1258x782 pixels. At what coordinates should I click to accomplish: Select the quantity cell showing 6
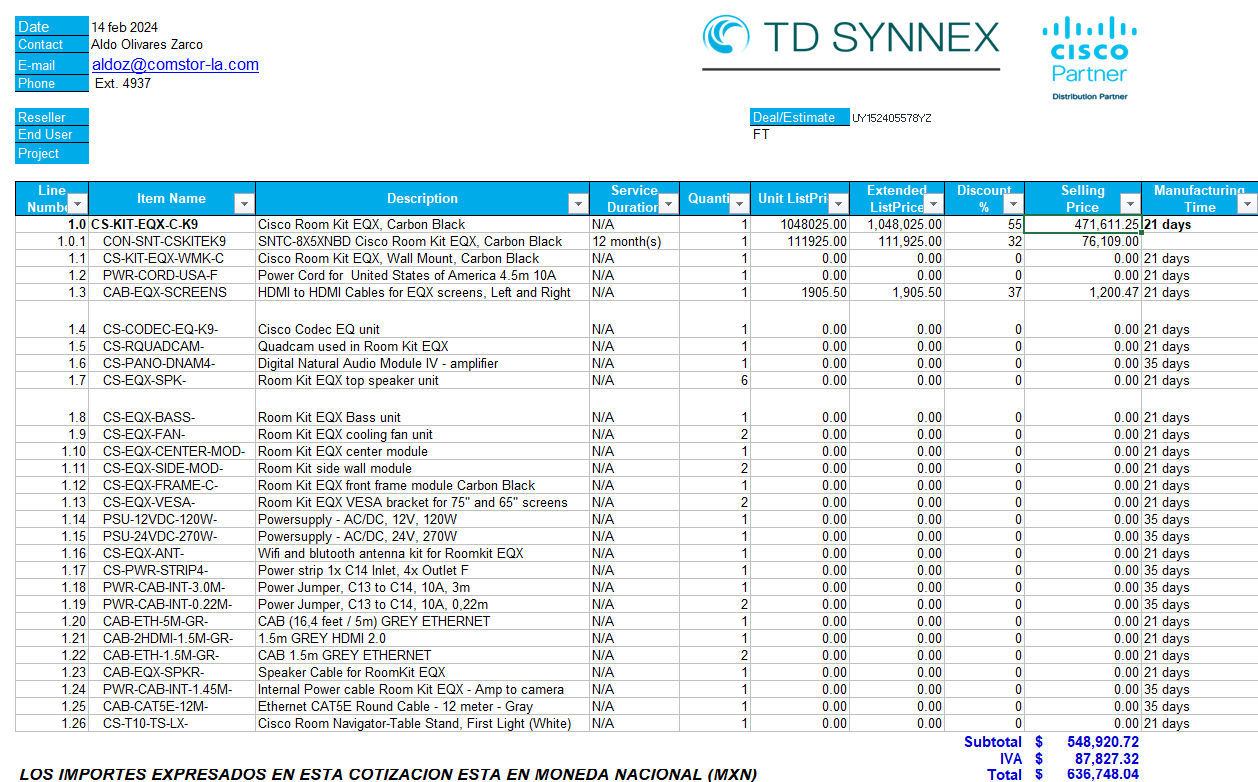click(715, 381)
